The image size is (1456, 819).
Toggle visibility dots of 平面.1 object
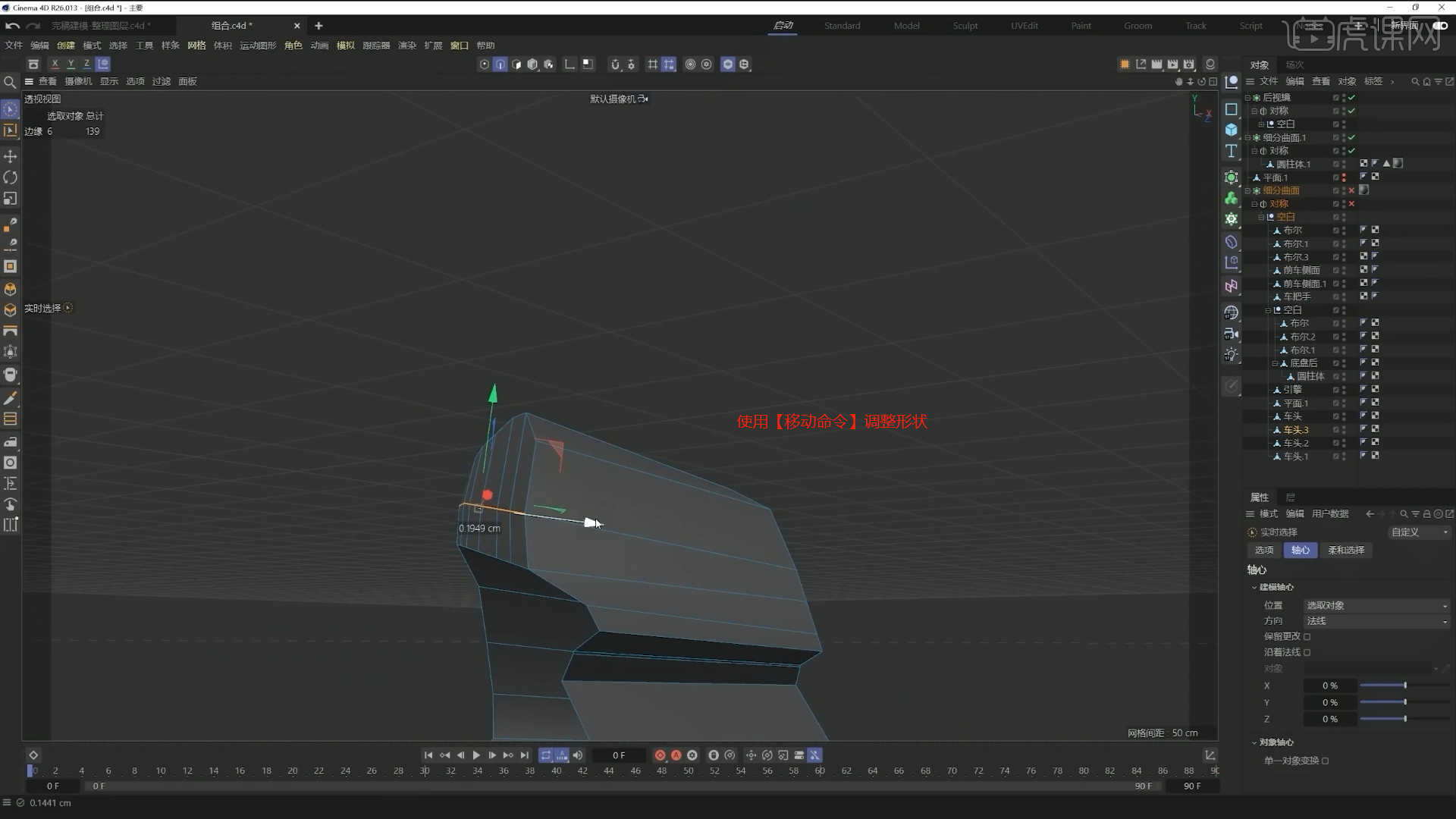1344,177
